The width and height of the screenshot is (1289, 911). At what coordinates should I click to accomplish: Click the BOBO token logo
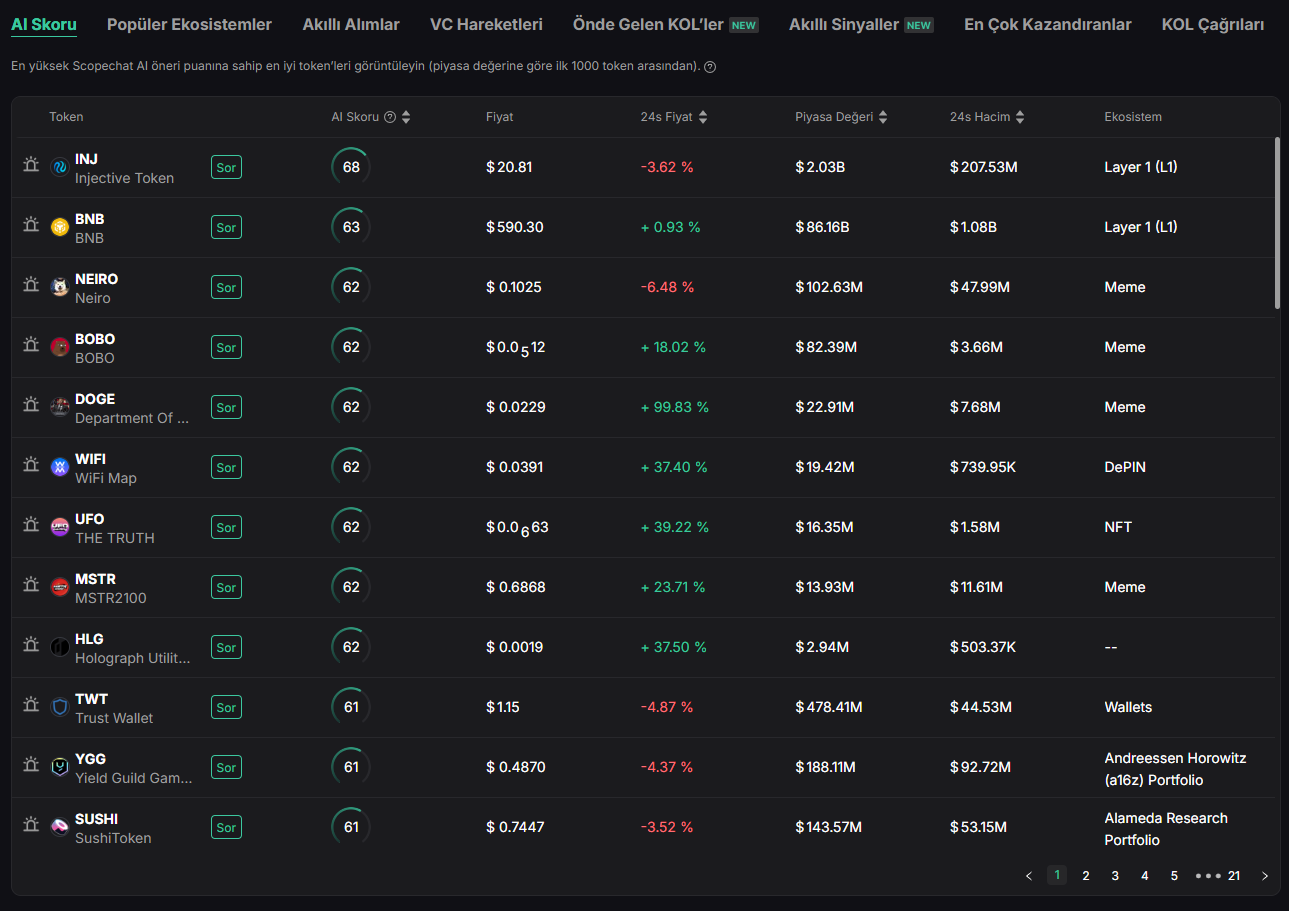click(60, 347)
